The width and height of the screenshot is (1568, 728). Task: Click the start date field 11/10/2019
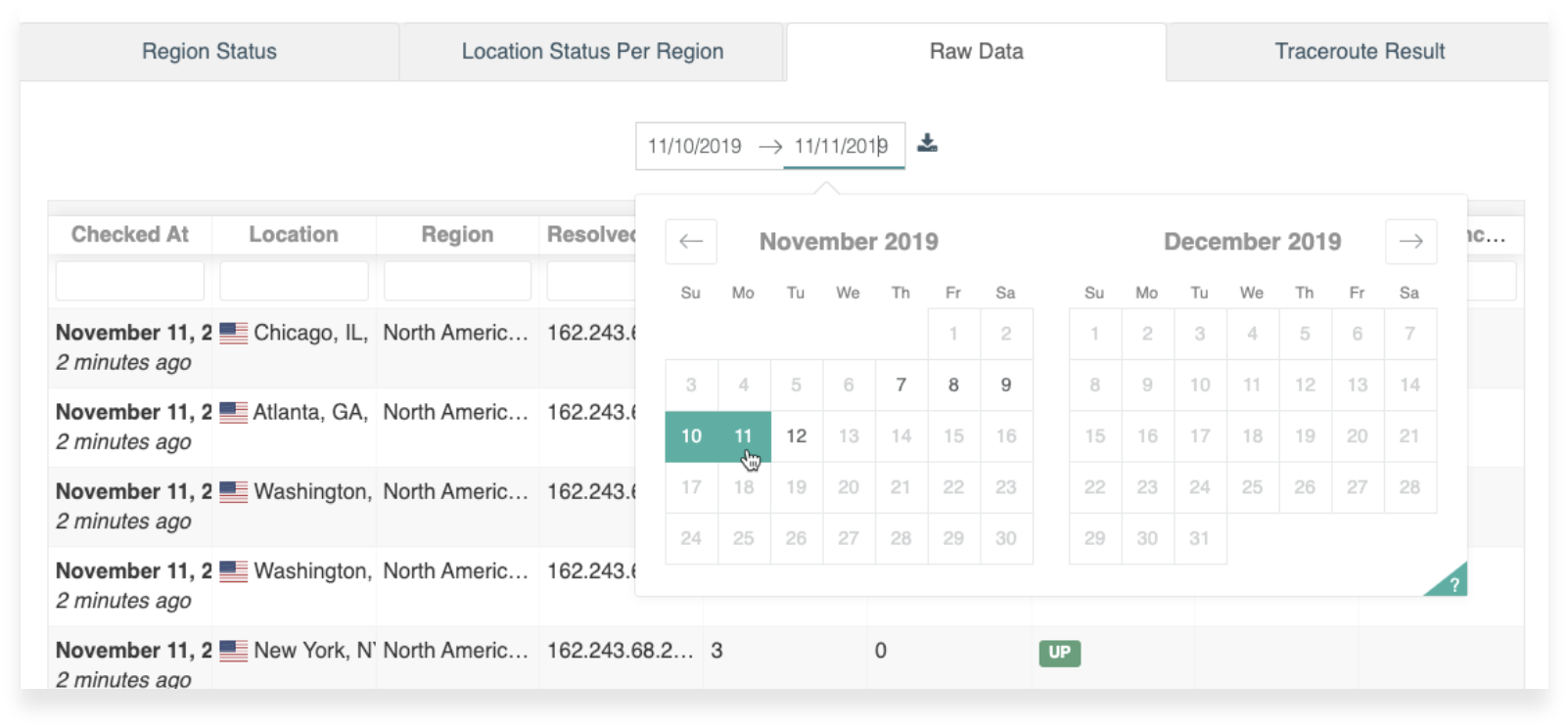pyautogui.click(x=695, y=147)
